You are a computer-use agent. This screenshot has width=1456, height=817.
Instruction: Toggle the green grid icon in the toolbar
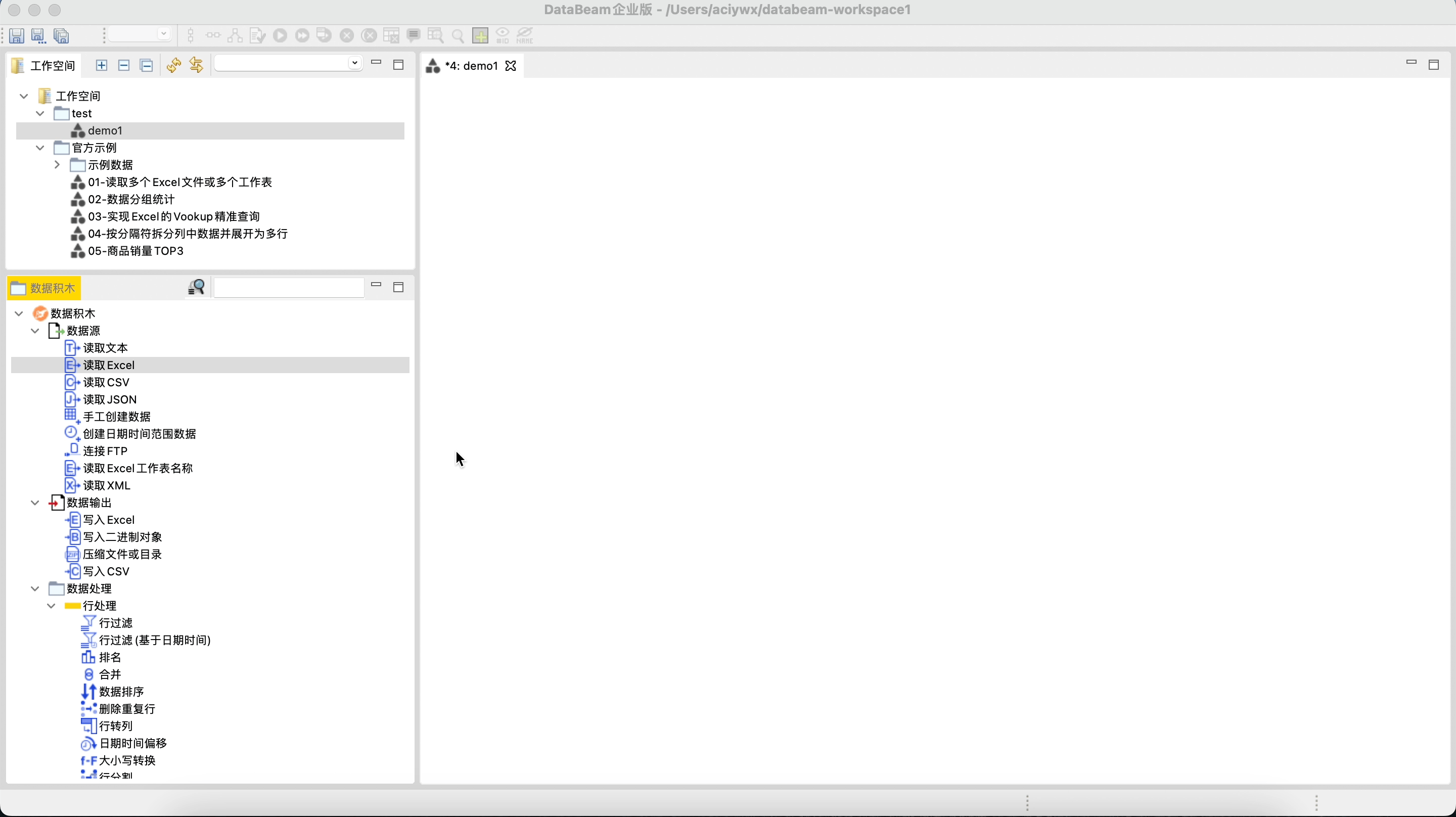tap(480, 35)
